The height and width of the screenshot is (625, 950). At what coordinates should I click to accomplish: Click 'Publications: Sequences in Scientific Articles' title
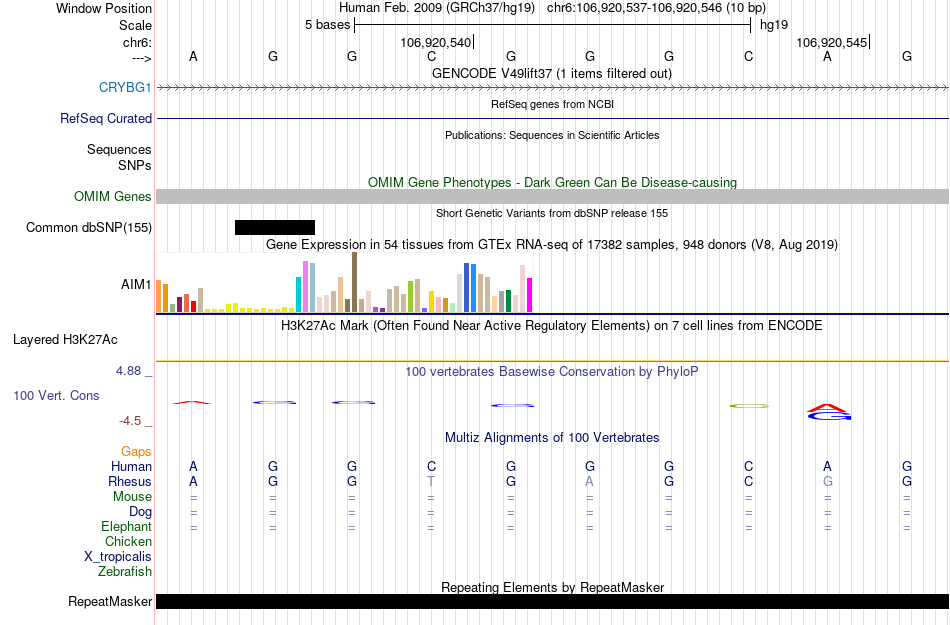coord(552,135)
